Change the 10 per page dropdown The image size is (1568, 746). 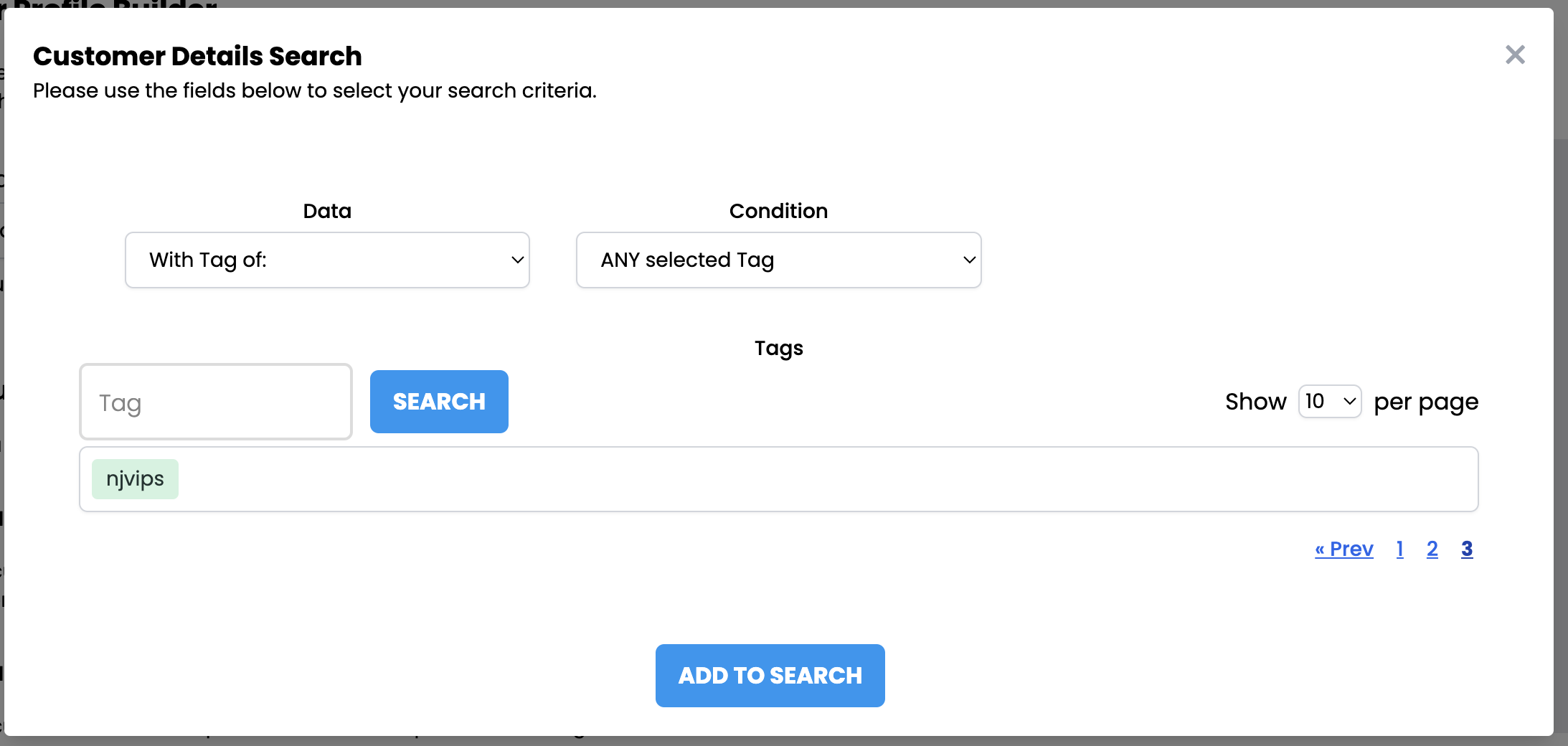point(1329,401)
